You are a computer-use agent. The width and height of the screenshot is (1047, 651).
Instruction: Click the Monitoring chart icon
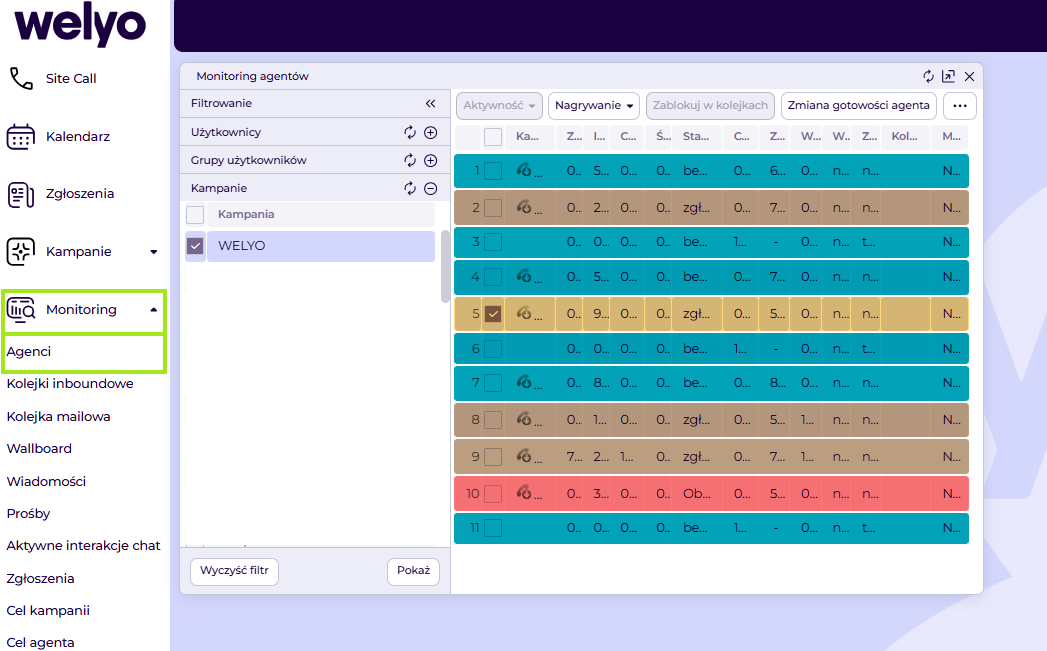(x=21, y=310)
